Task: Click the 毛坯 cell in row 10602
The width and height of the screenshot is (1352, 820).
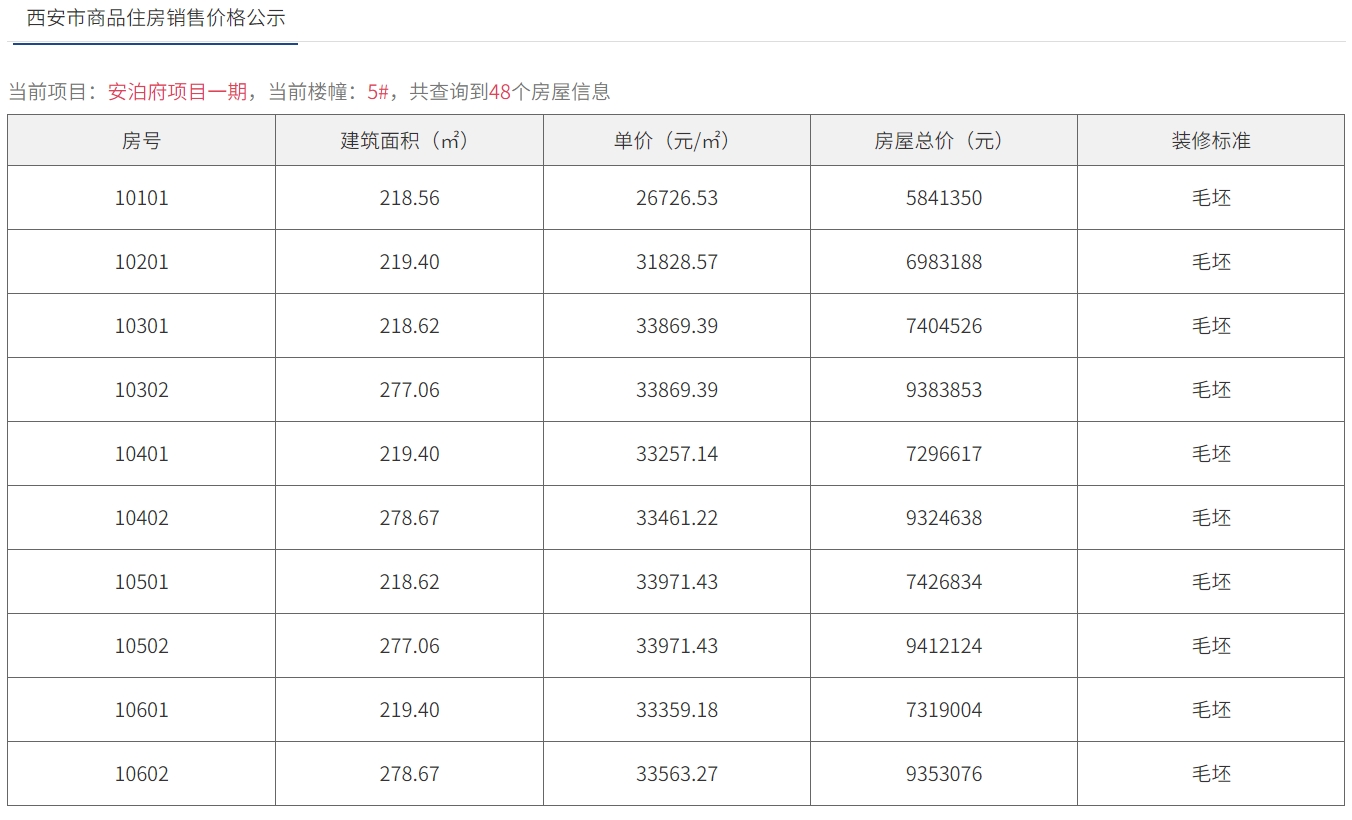Action: pos(1211,774)
